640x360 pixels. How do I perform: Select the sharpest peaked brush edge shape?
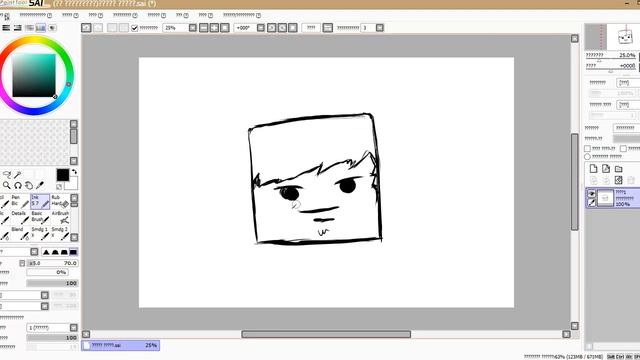46,252
